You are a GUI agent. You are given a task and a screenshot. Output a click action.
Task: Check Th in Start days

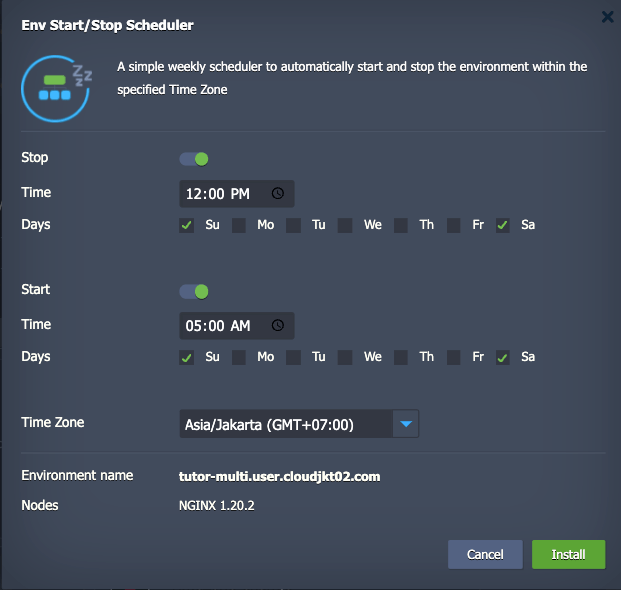(x=401, y=358)
